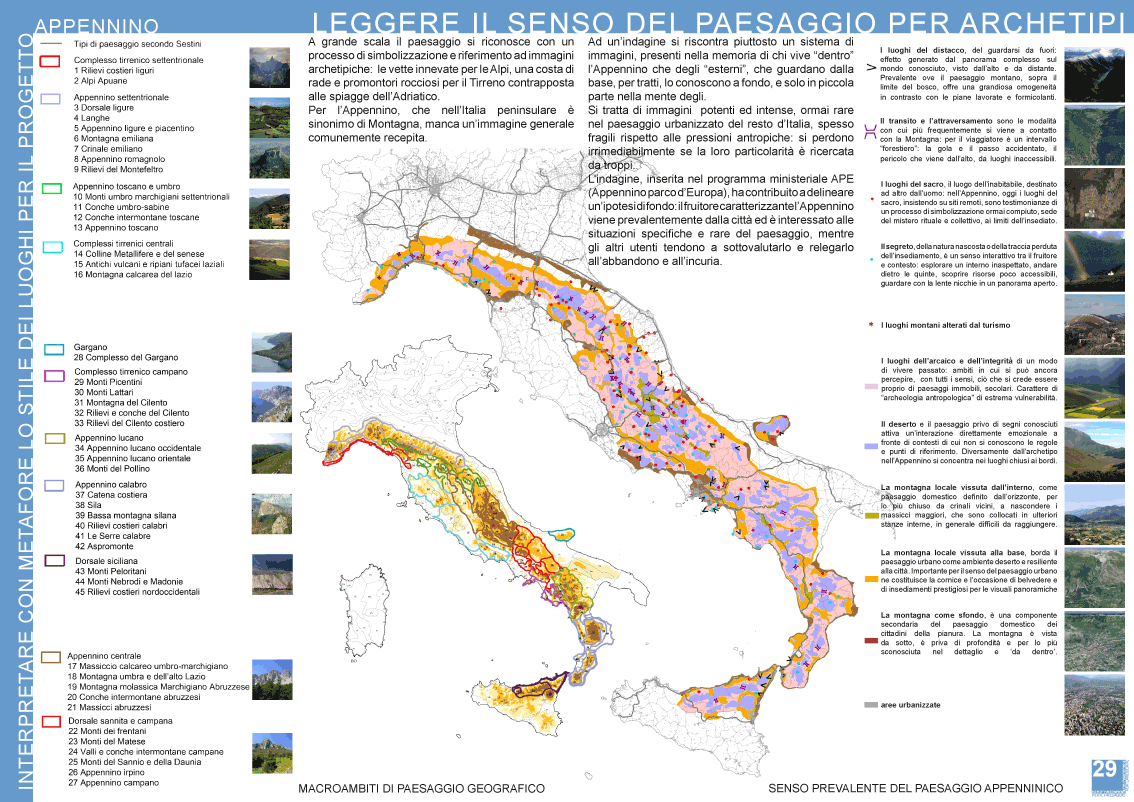The image size is (1134, 802).
Task: Select the pink swatch for 'I luoghi dell'arcaico'
Action: pyautogui.click(x=870, y=385)
